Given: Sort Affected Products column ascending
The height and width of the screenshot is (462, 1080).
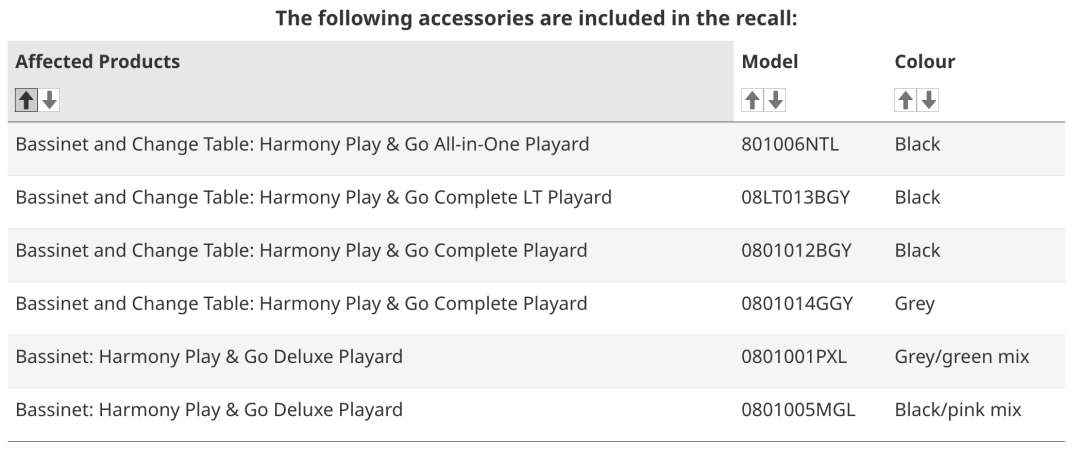Looking at the screenshot, I should point(26,101).
